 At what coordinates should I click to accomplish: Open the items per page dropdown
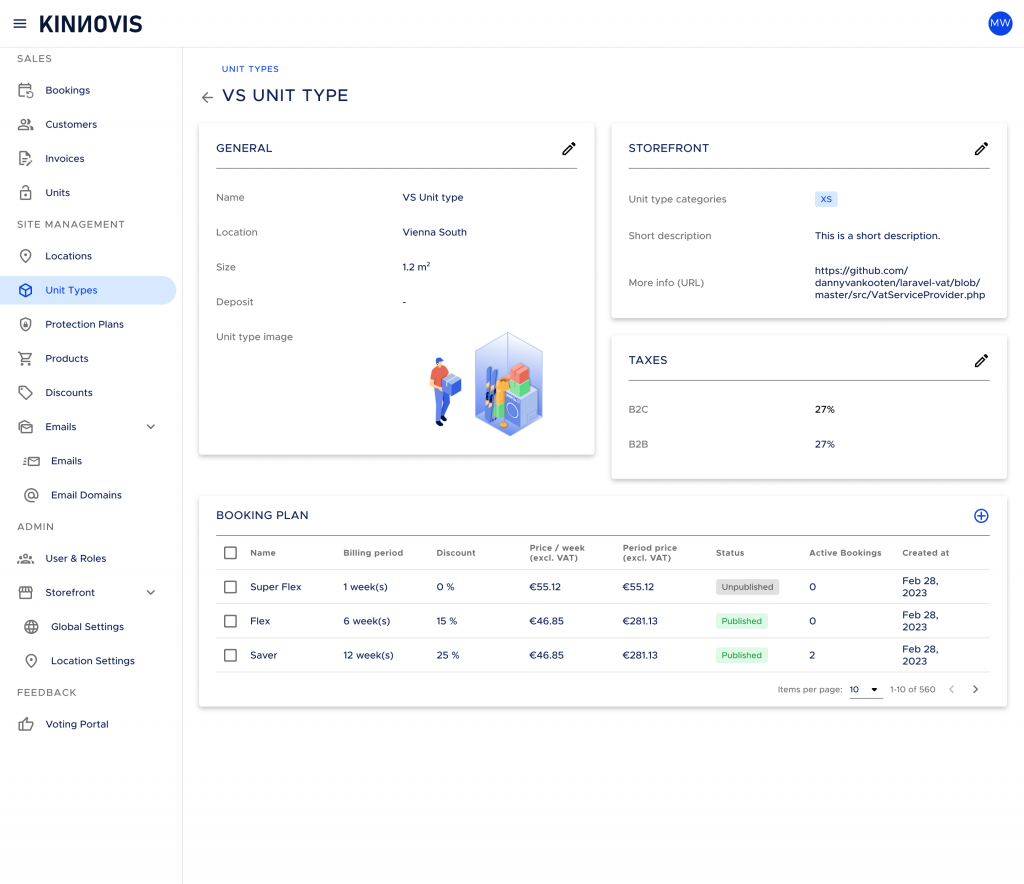coord(865,690)
